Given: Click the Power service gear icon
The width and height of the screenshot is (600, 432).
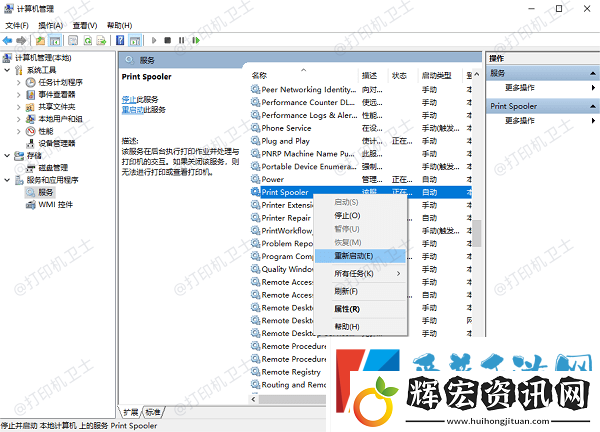Looking at the screenshot, I should pyautogui.click(x=255, y=179).
